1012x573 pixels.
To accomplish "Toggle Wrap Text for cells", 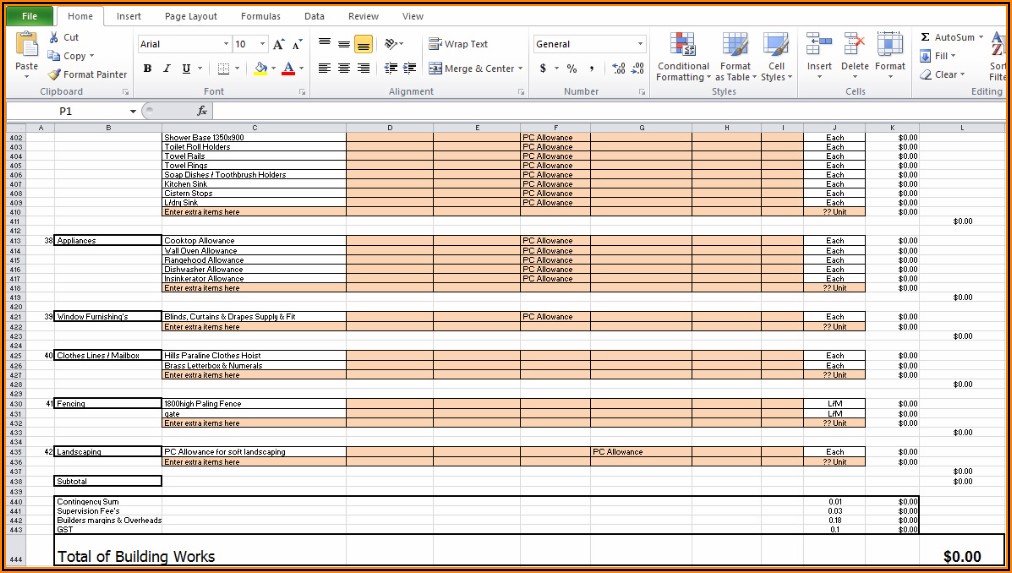I will (x=458, y=44).
